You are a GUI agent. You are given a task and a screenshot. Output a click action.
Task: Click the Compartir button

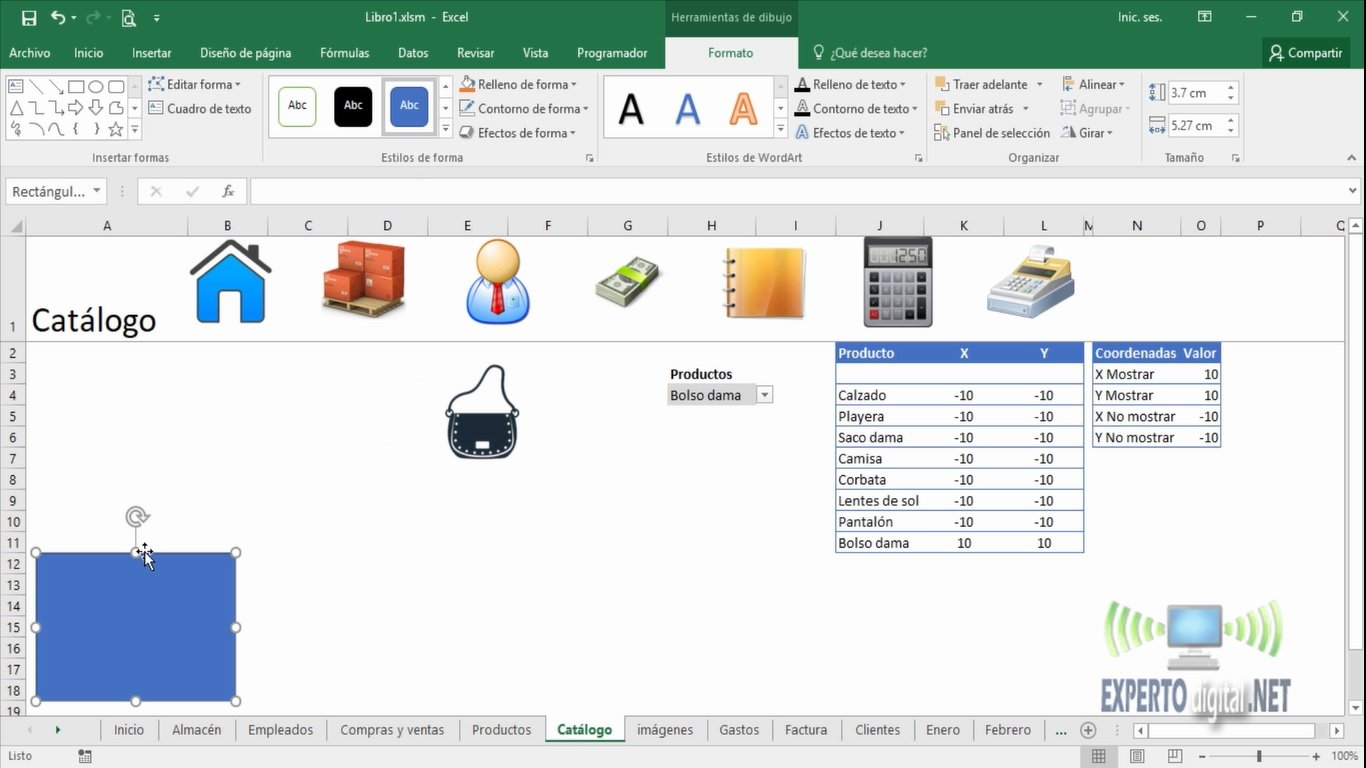(x=1305, y=52)
